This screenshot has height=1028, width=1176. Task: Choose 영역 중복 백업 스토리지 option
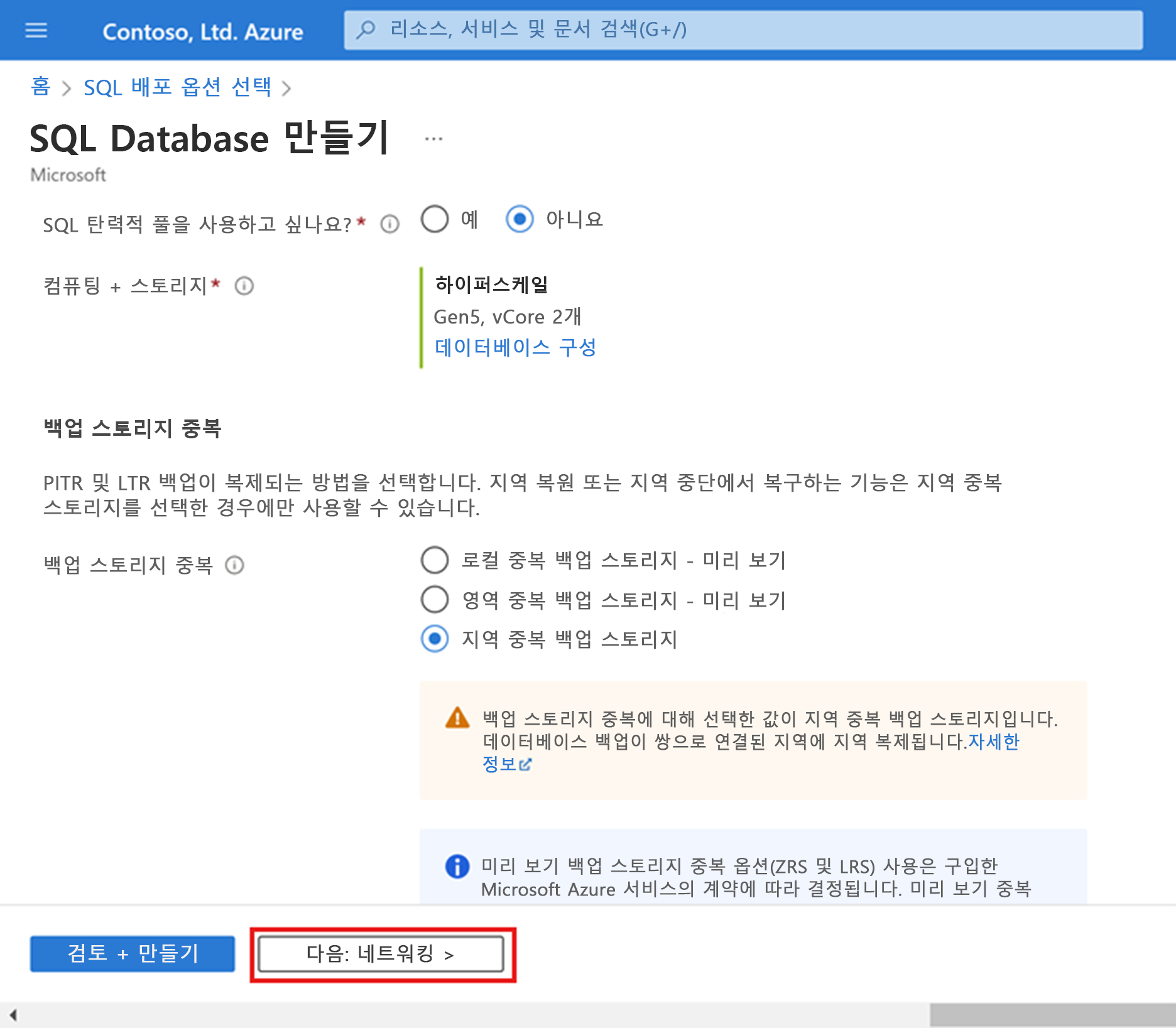point(435,600)
